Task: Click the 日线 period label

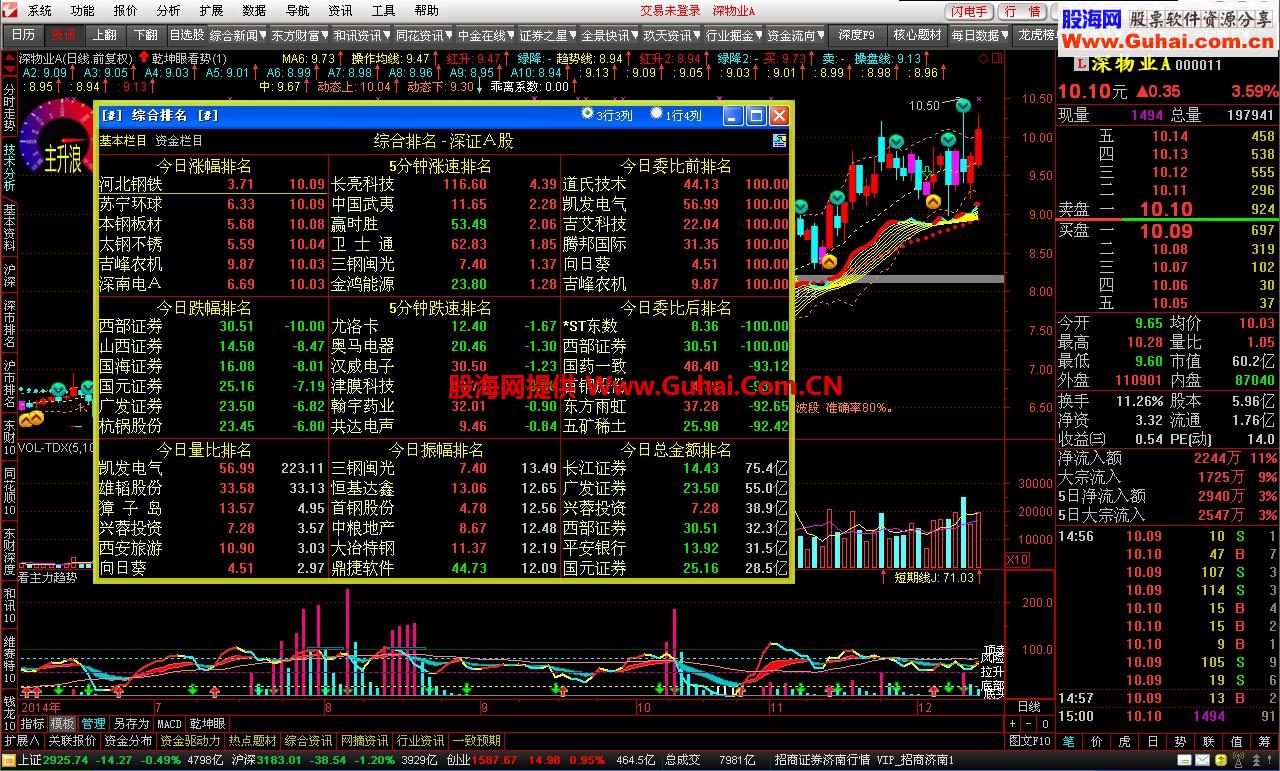Action: (1028, 706)
